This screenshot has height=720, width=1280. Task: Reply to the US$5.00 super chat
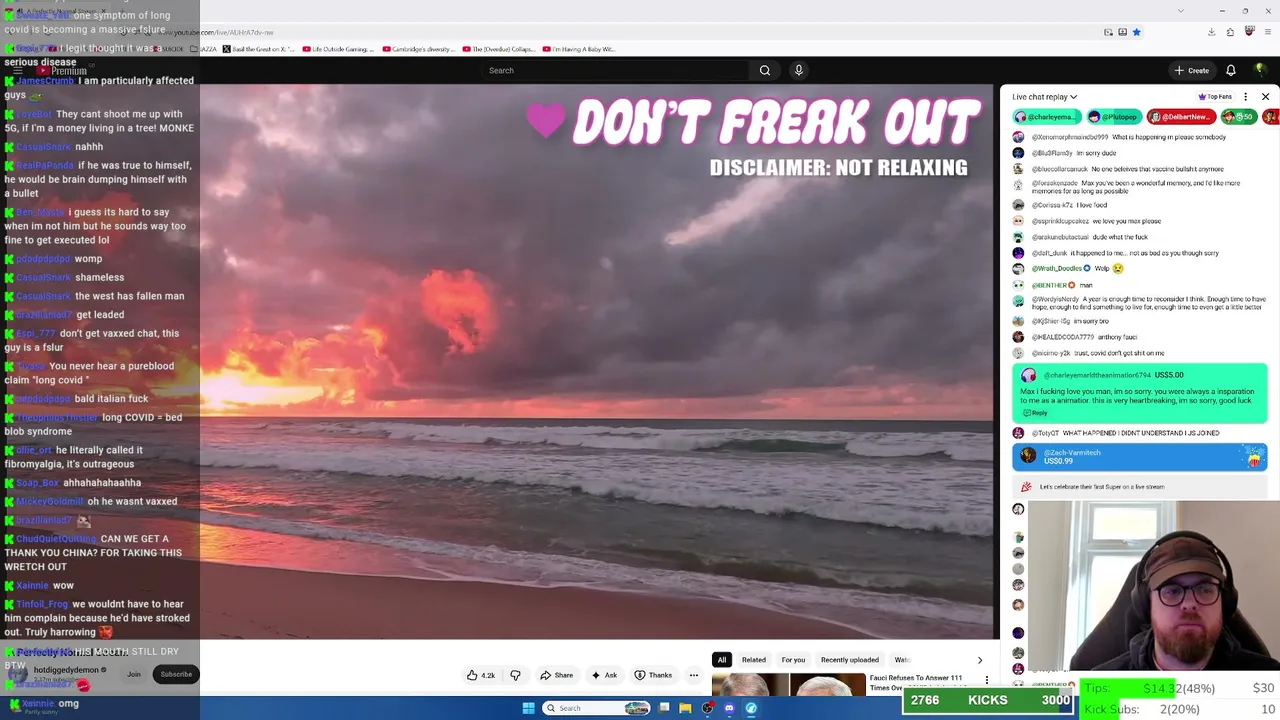pos(1035,413)
